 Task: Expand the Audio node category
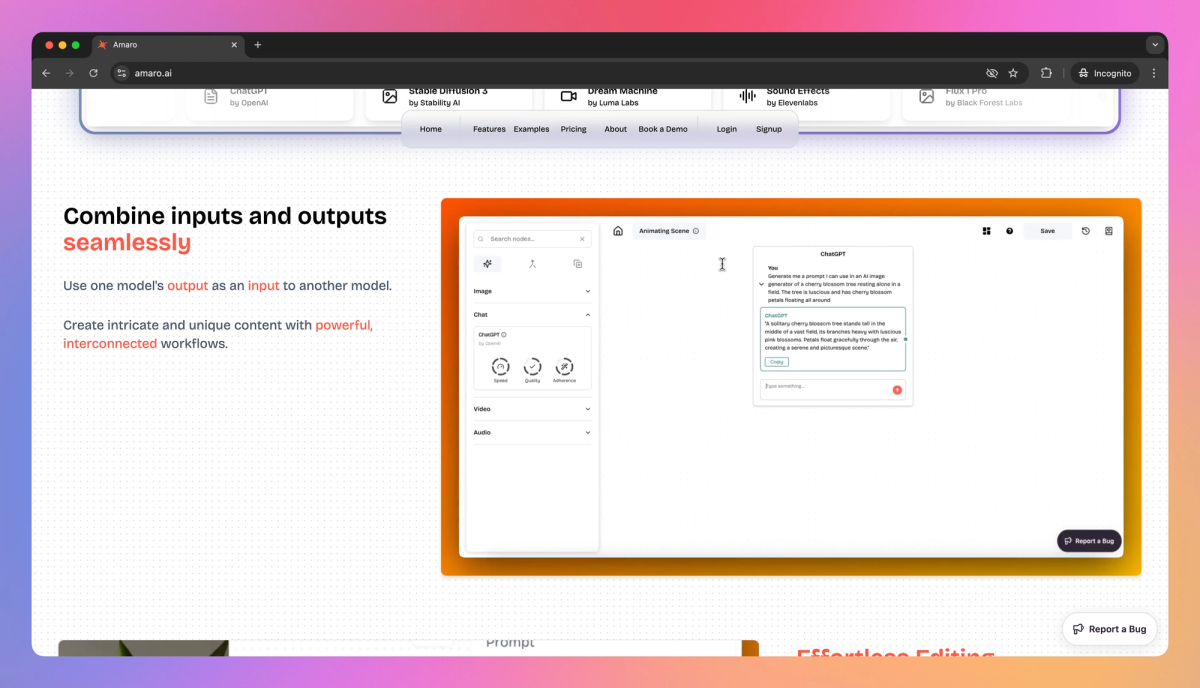point(532,433)
